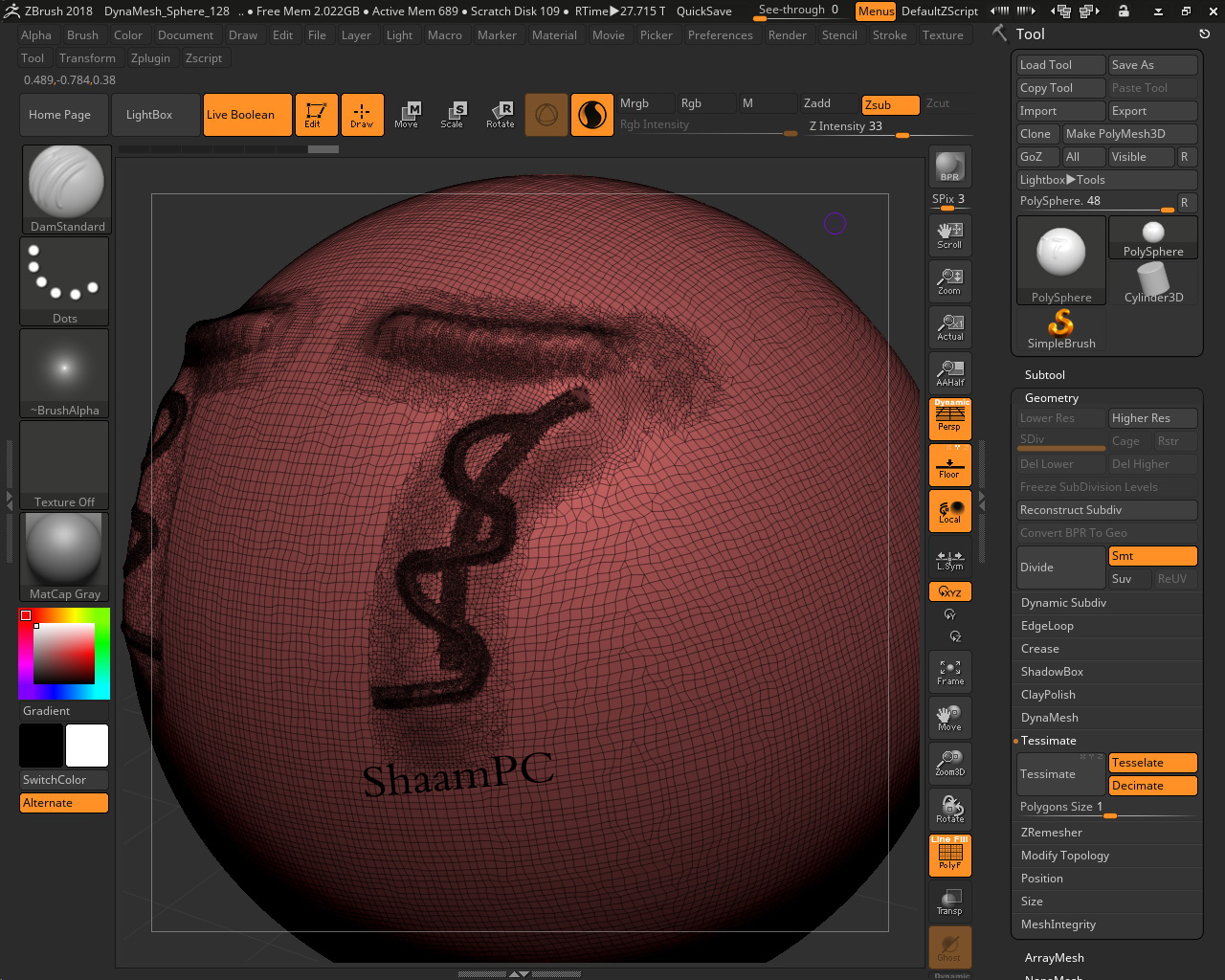
Task: Expand the Subtool section
Action: click(1045, 375)
